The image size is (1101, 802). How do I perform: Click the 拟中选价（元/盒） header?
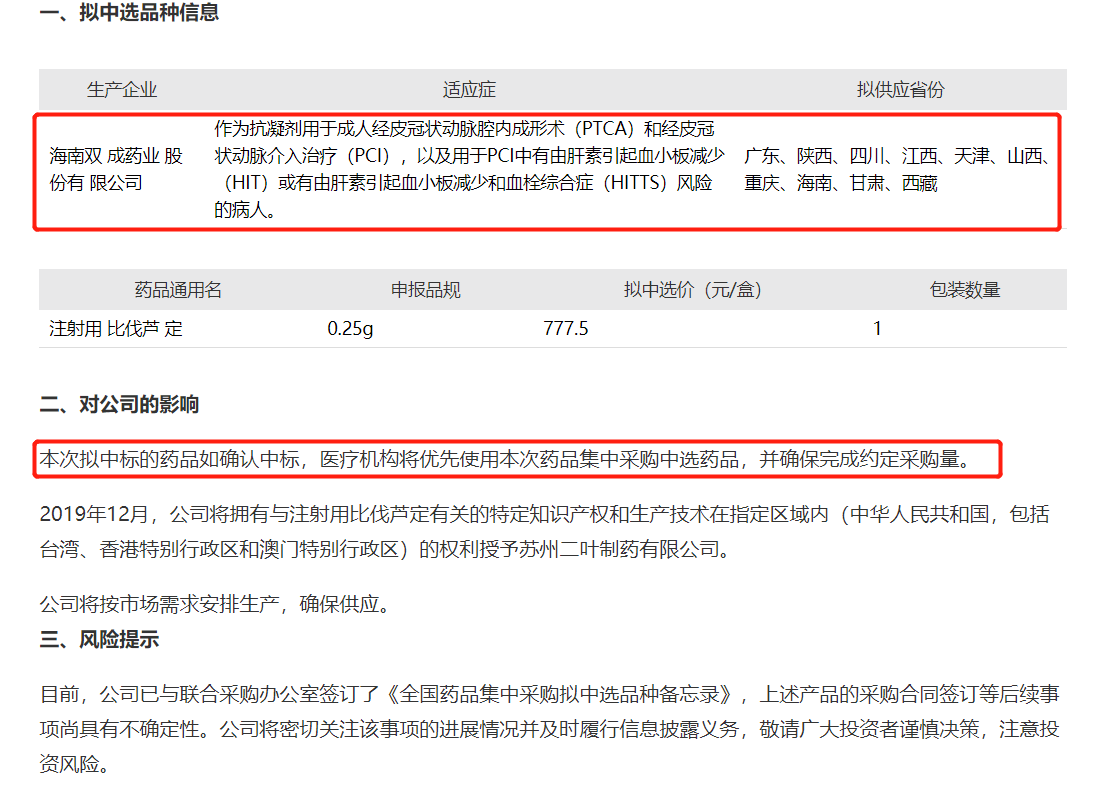click(x=692, y=290)
